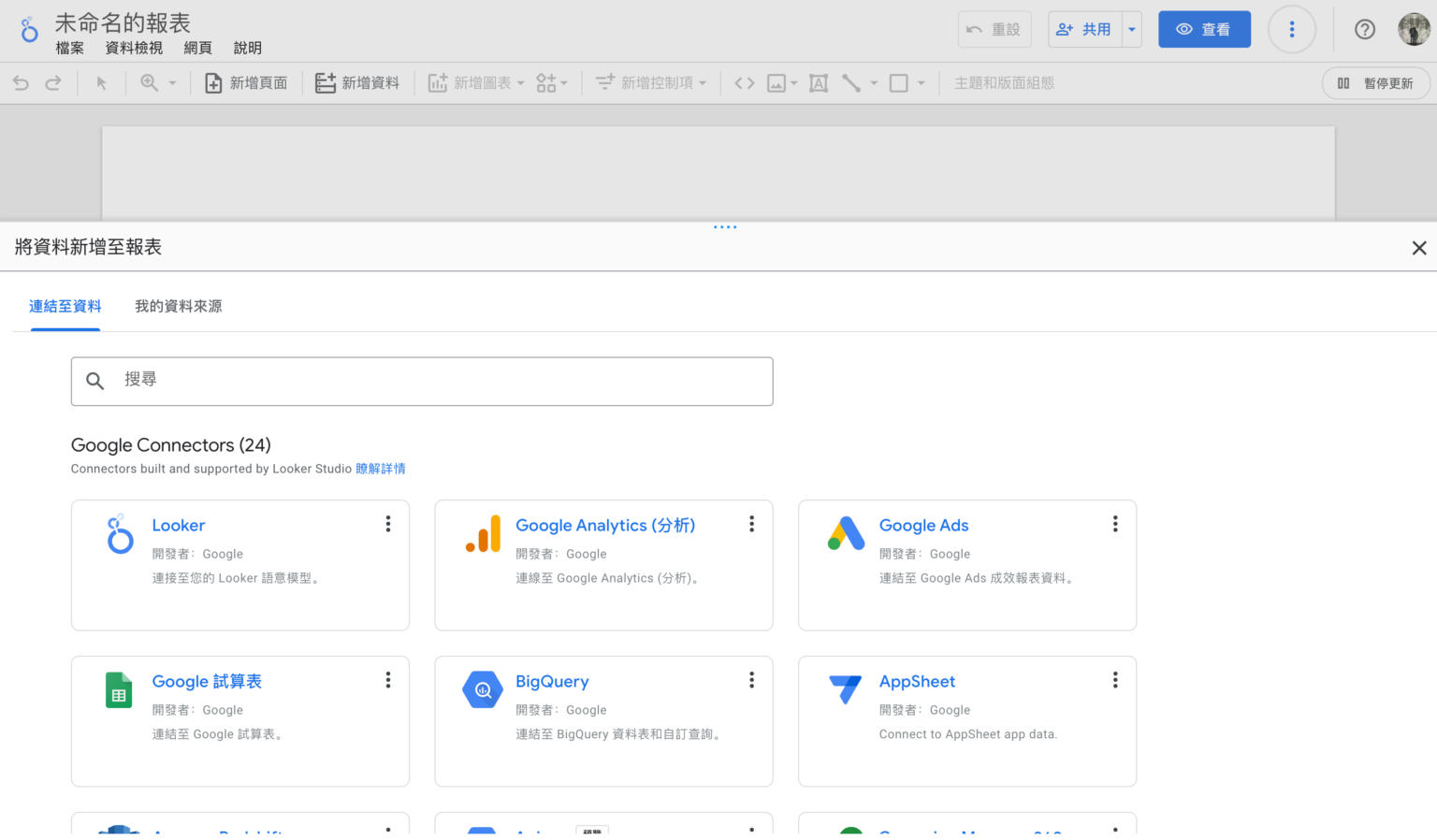Open the help question mark icon

1365,30
